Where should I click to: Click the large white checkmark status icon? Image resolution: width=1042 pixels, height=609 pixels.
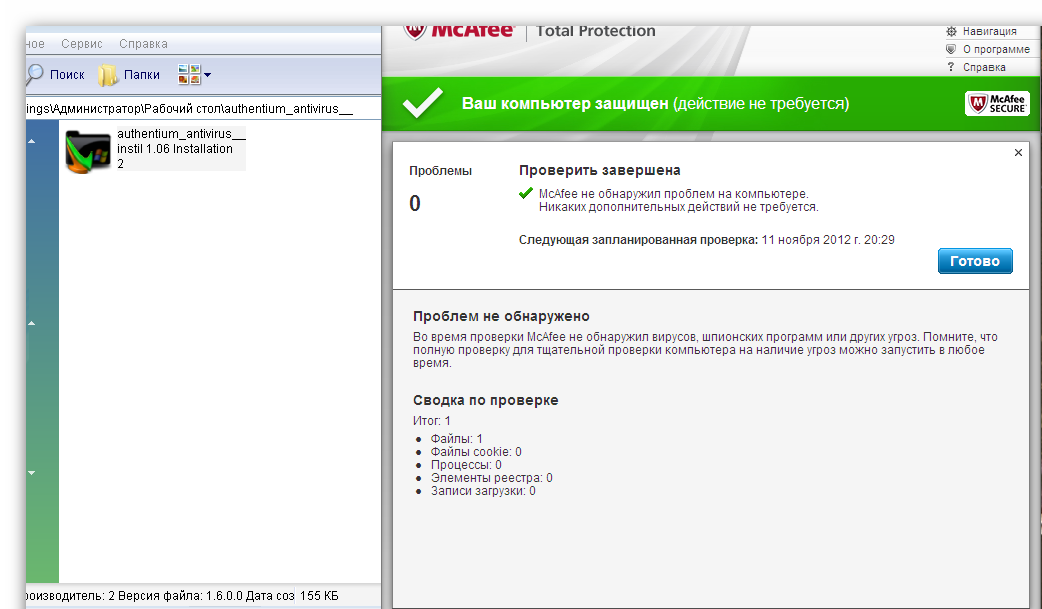[x=422, y=104]
